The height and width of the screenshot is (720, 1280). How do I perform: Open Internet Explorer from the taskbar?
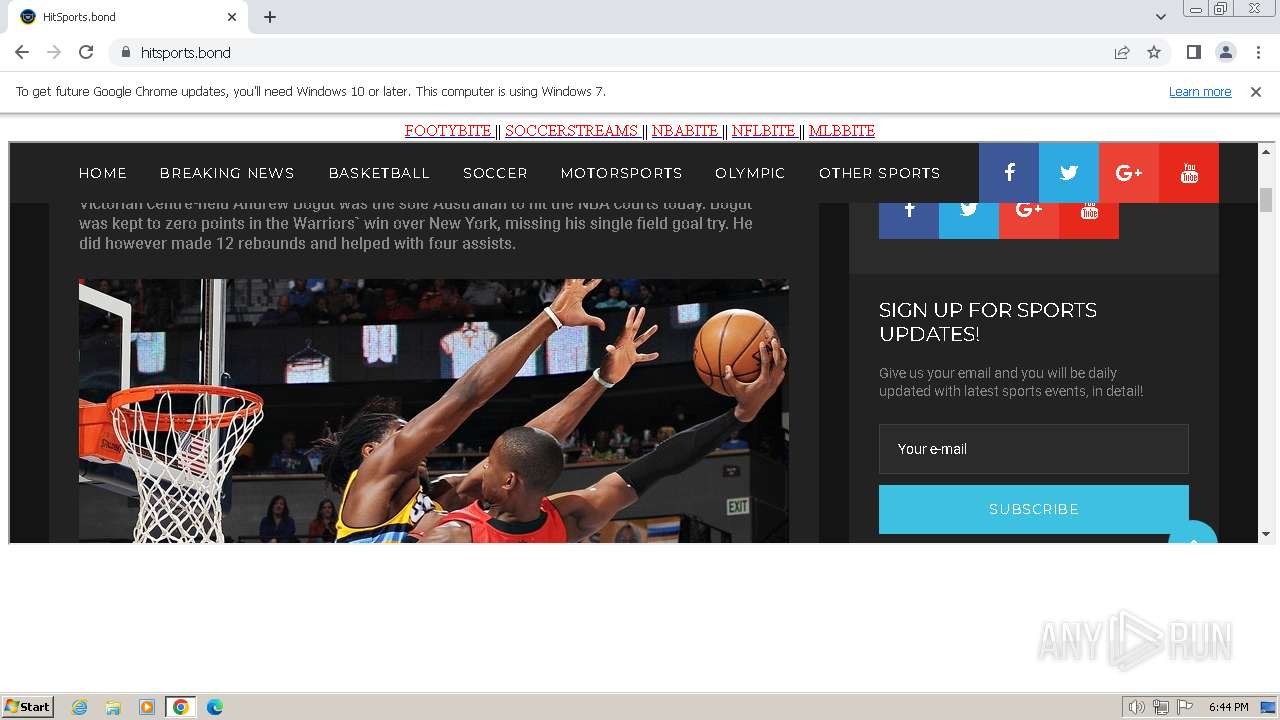pos(80,707)
